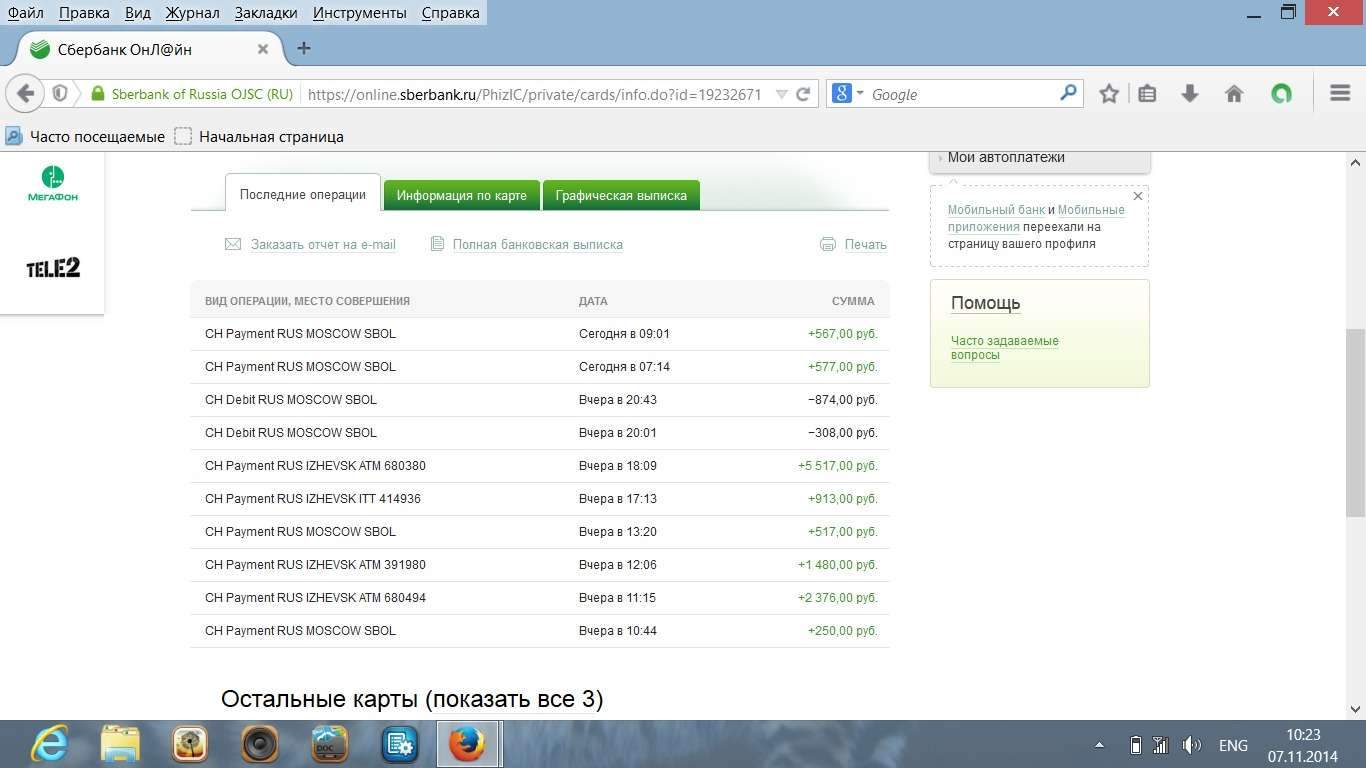The width and height of the screenshot is (1366, 768).
Task: Switch to Графическая выписка tab
Action: (621, 195)
